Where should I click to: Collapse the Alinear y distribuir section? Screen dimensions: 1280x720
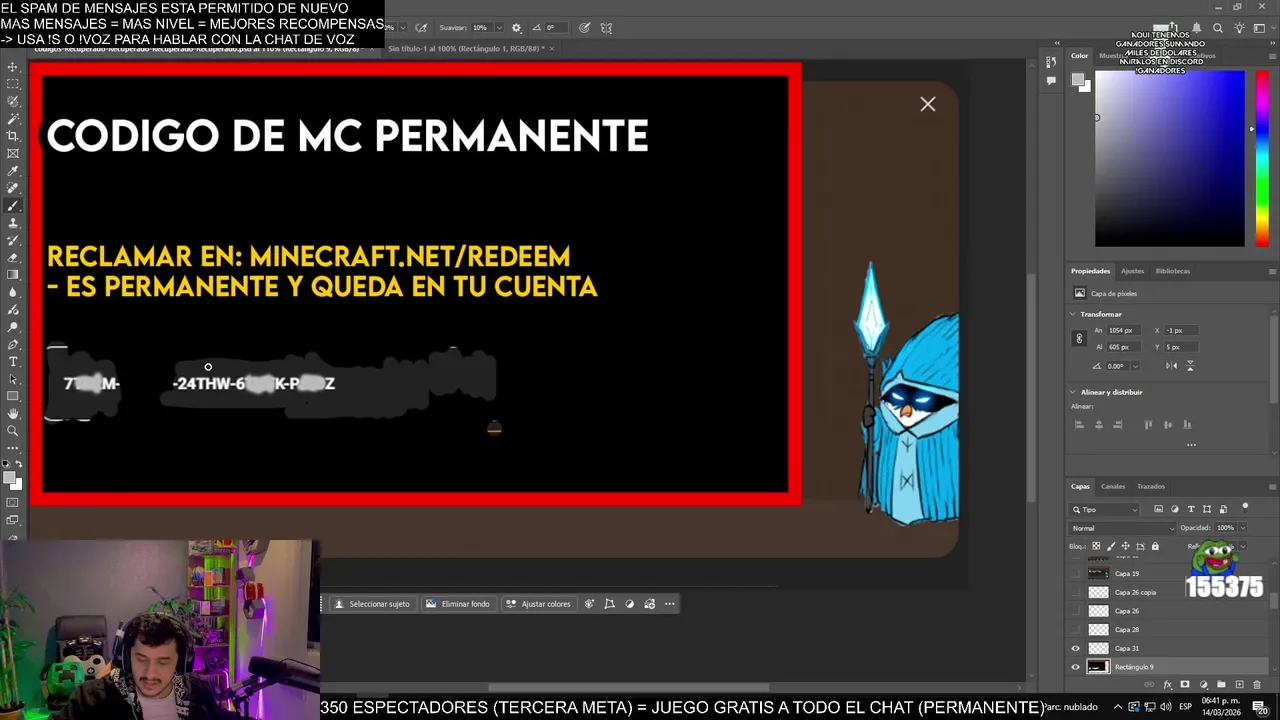(1073, 392)
